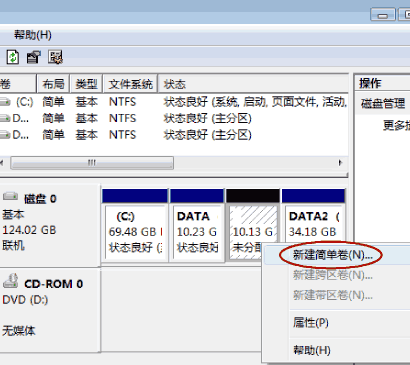Select the (C:) 69.48 GB partition block
This screenshot has height=365, width=410.
tap(135, 226)
